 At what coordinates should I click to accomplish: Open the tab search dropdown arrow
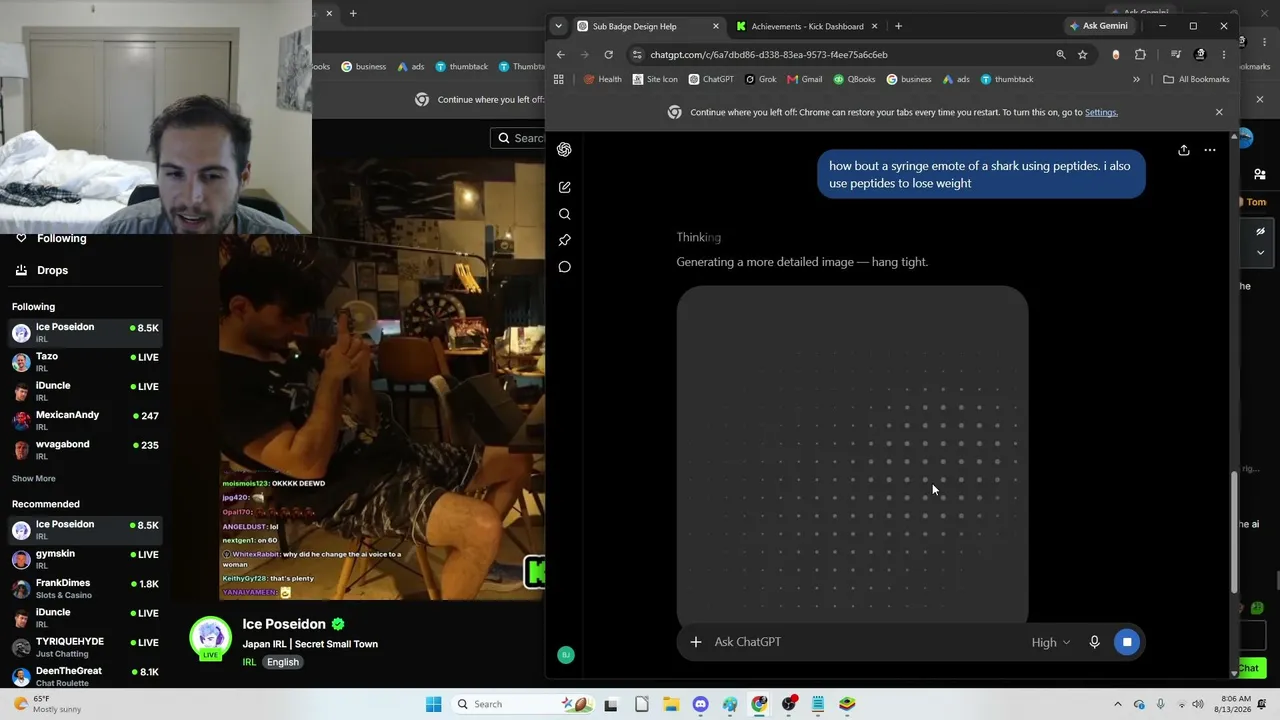558,26
